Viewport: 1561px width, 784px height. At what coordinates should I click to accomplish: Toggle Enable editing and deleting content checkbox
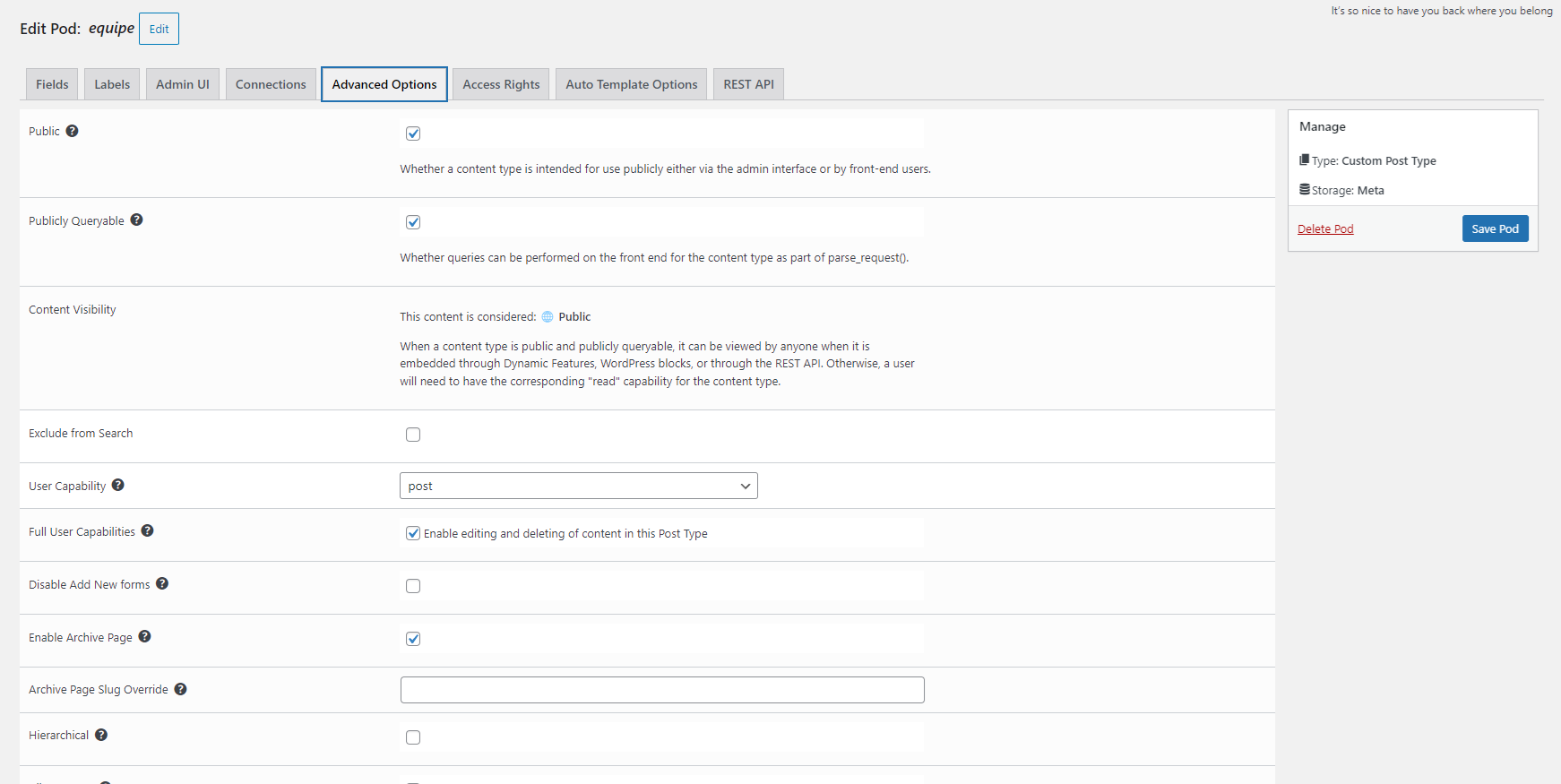(x=413, y=533)
